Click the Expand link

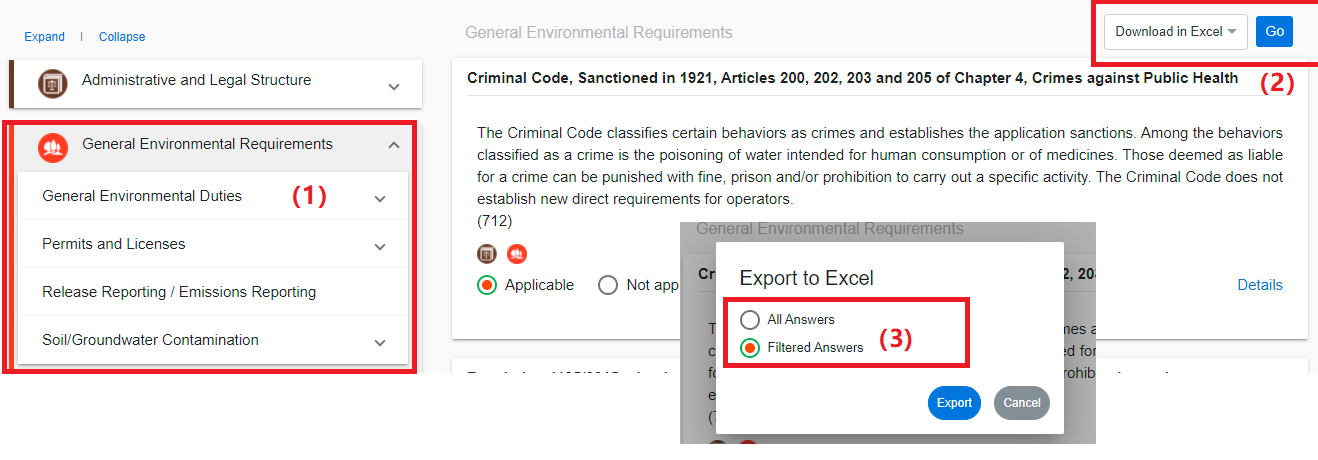click(44, 37)
